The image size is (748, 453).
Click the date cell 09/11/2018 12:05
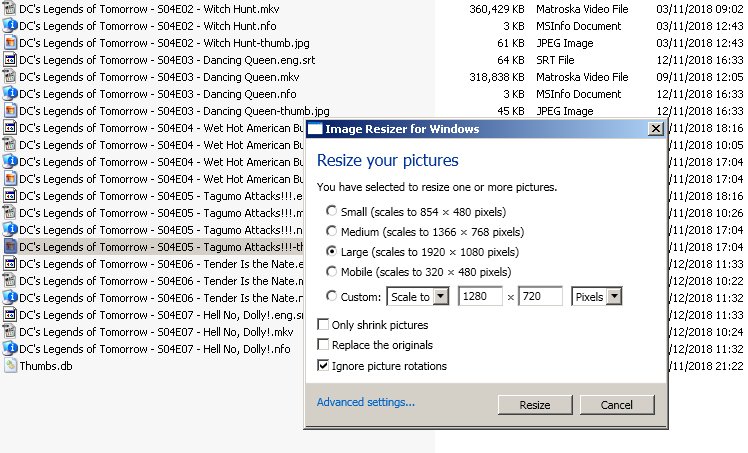pos(700,77)
